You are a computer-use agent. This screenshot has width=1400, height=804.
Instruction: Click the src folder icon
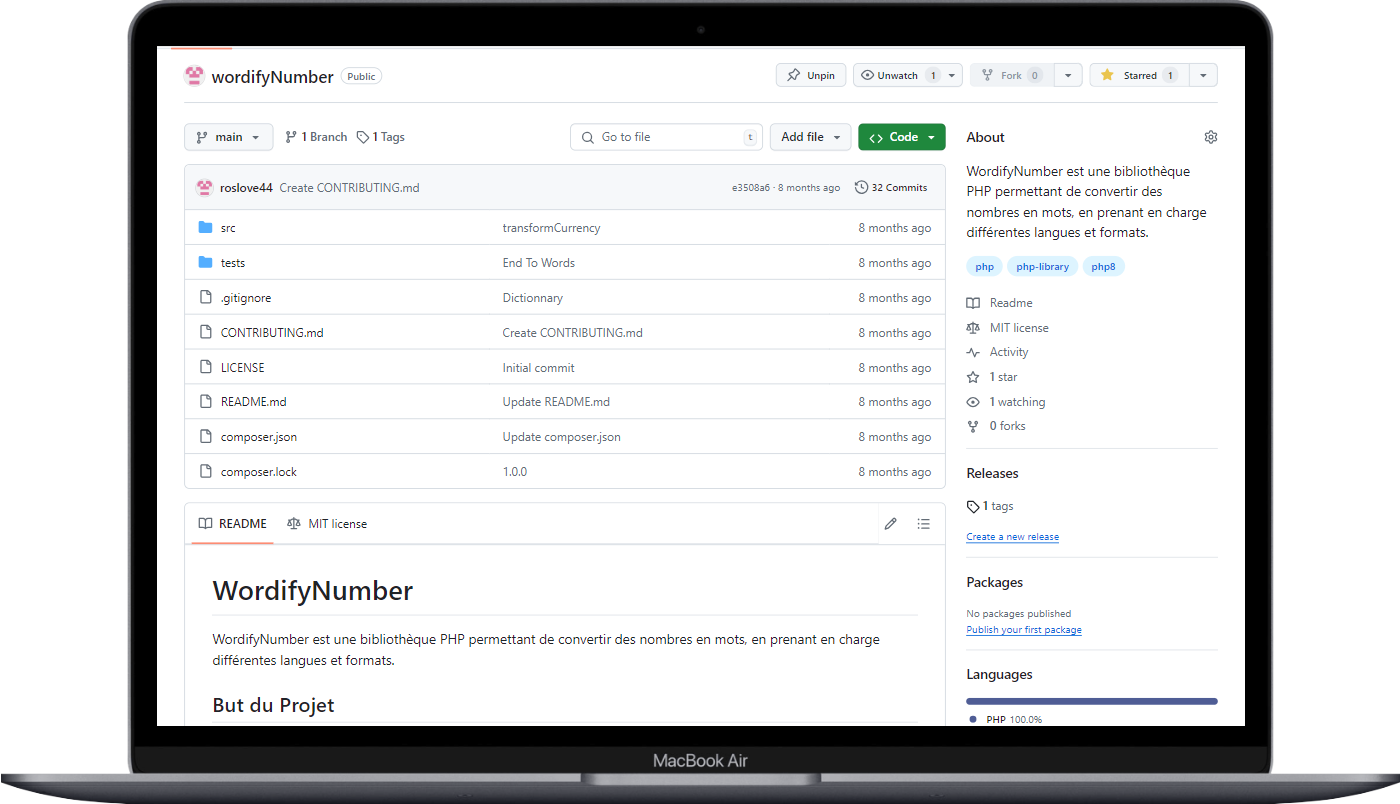(x=205, y=228)
